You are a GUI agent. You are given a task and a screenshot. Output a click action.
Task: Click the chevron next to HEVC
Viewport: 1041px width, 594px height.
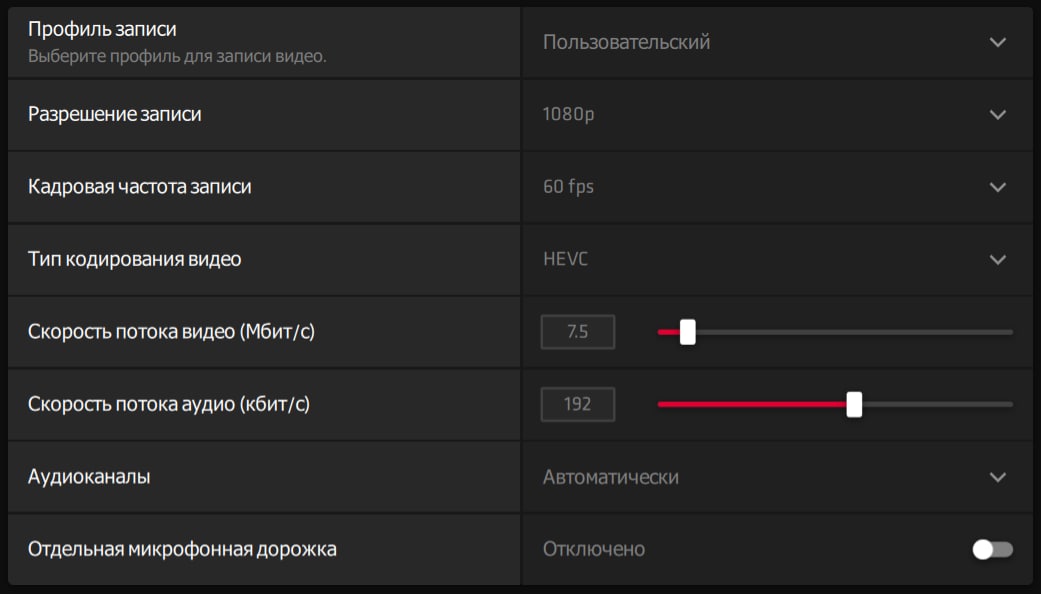click(x=997, y=260)
